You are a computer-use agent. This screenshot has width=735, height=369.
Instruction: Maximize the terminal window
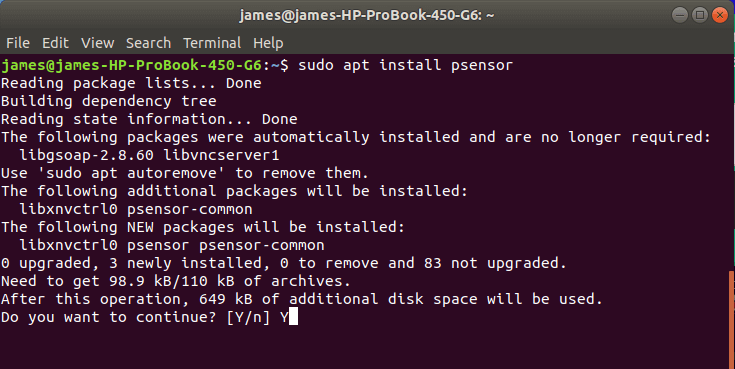coord(700,15)
